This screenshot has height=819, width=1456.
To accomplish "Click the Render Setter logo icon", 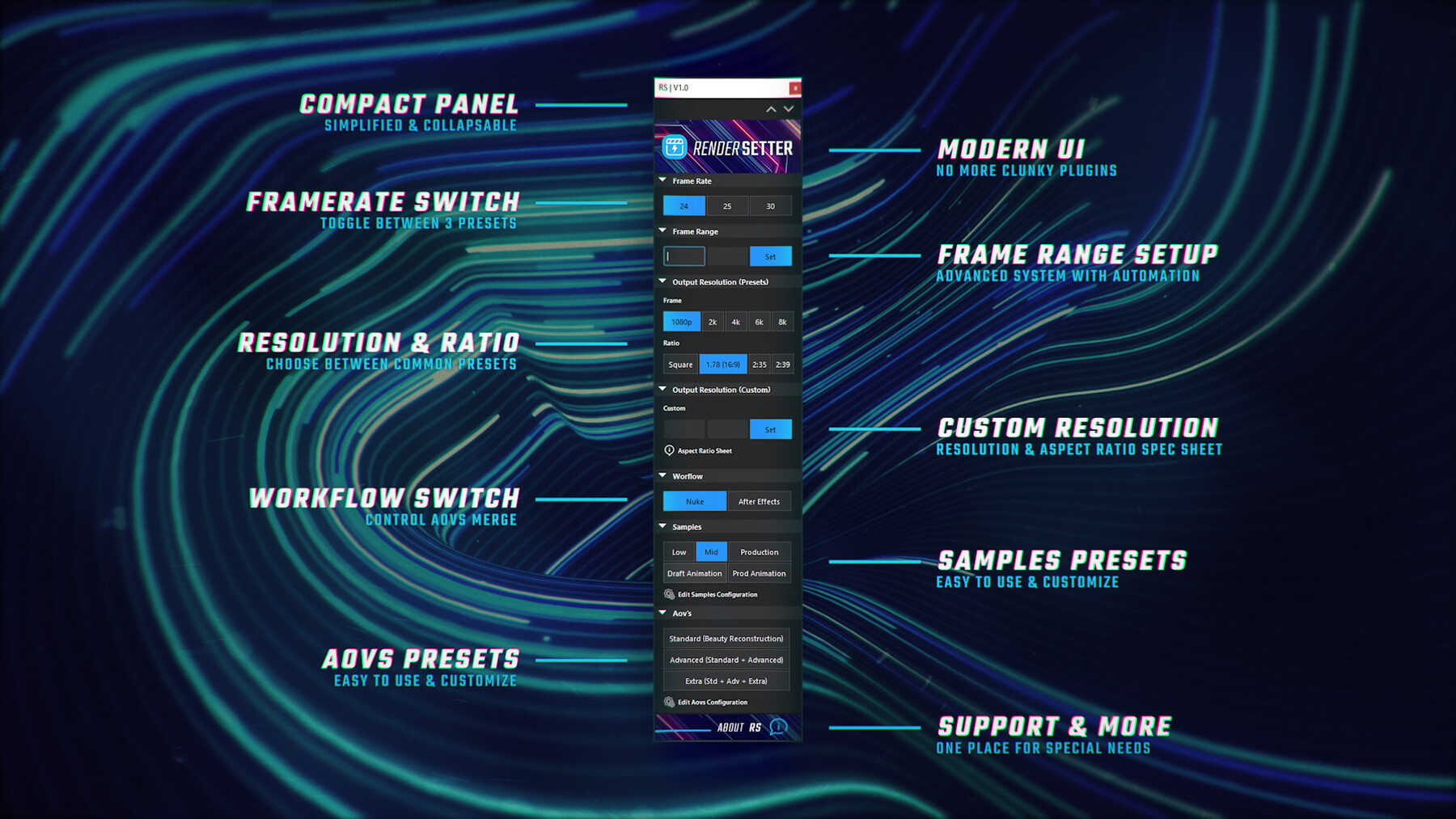I will (x=675, y=147).
